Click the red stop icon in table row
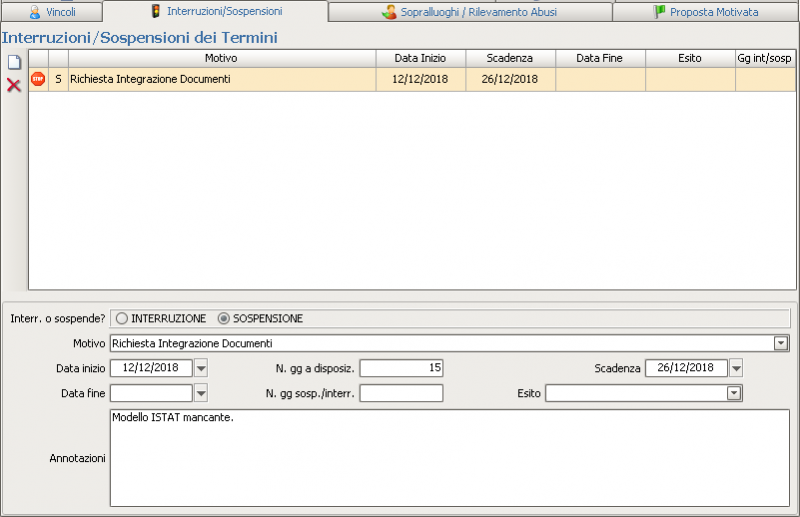The width and height of the screenshot is (800, 517). click(x=38, y=79)
